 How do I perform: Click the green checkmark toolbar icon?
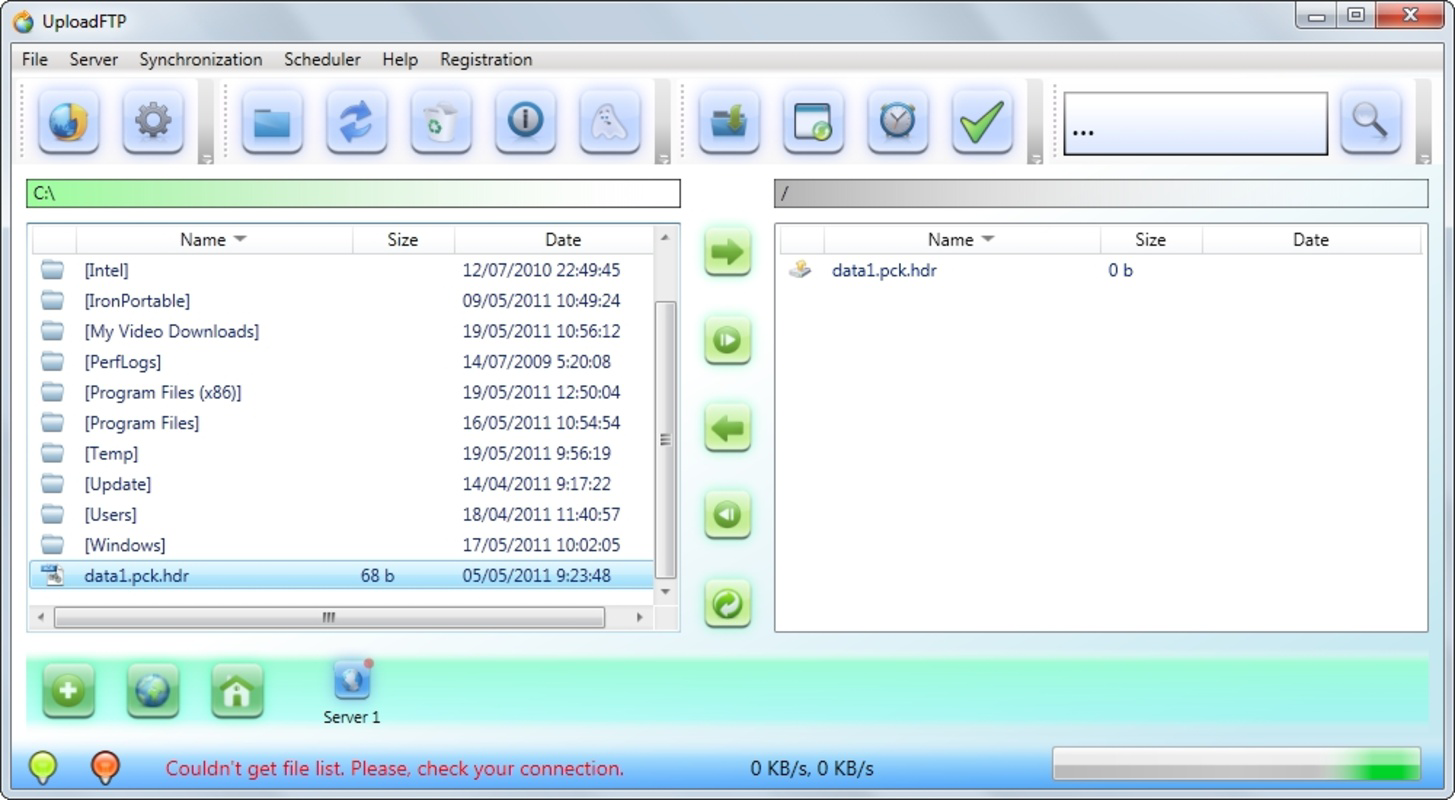coord(981,120)
